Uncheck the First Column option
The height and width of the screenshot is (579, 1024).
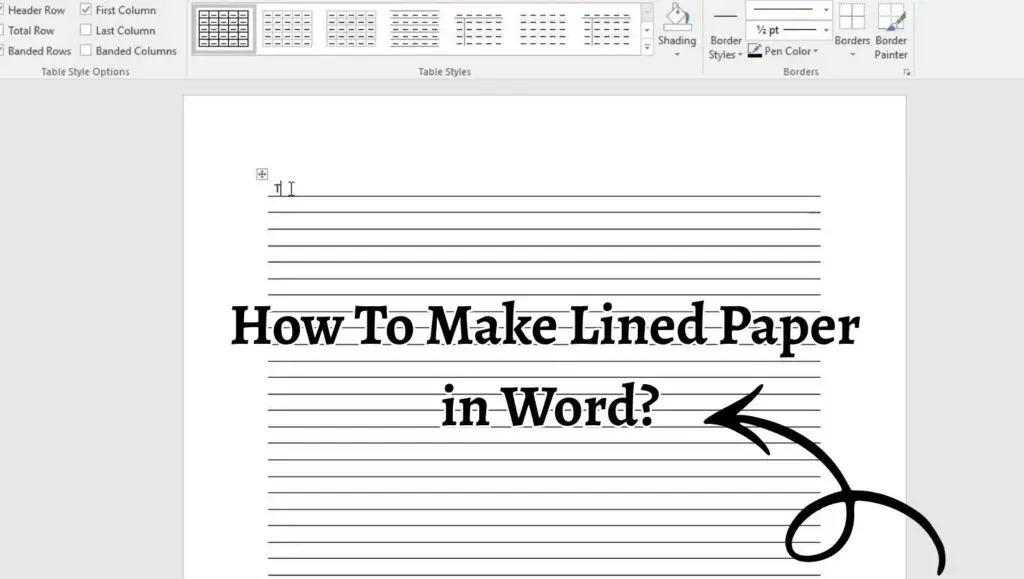click(x=85, y=9)
